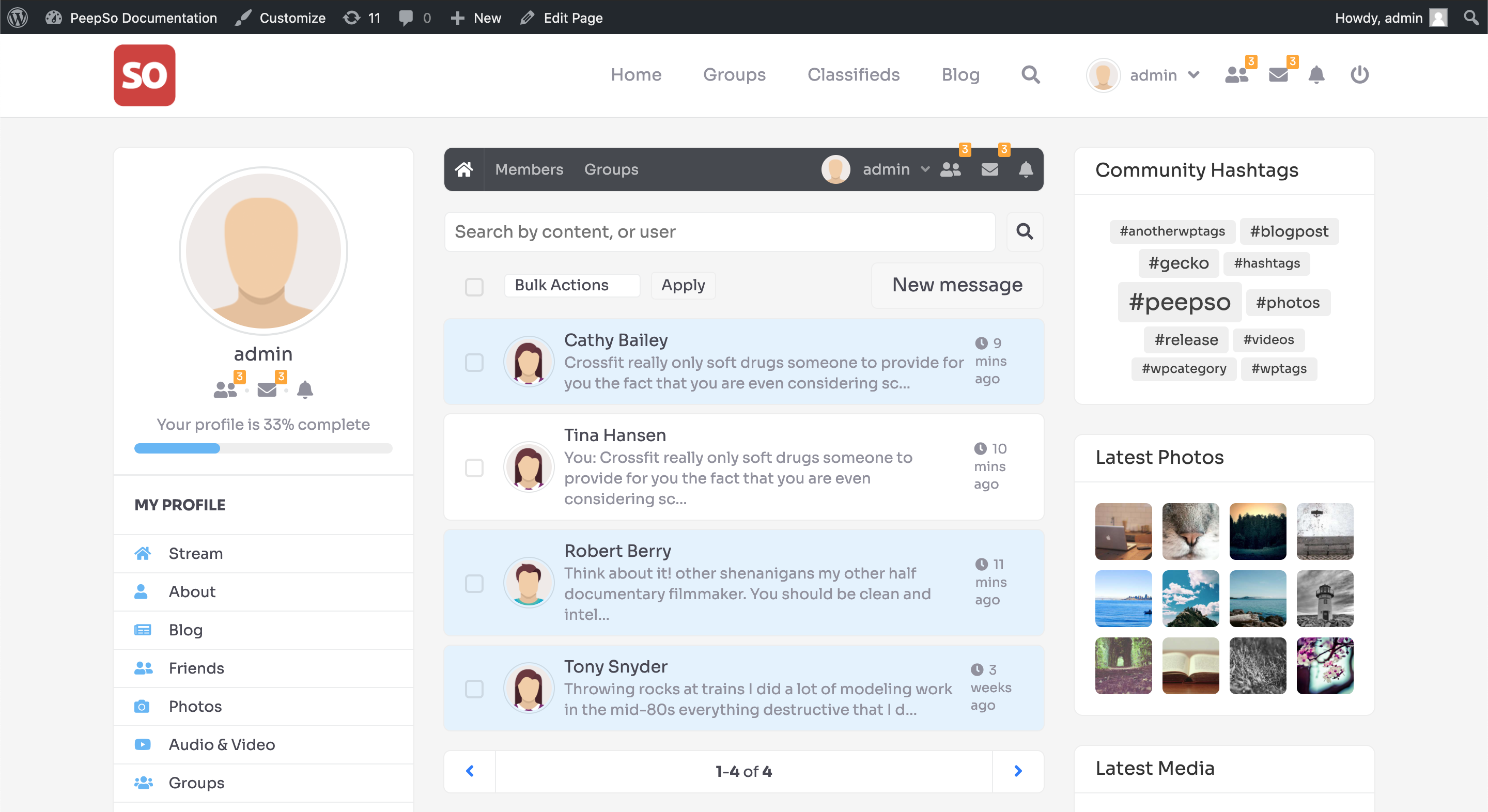Go to previous page arrow in pagination
This screenshot has height=812, width=1488.
coord(470,771)
